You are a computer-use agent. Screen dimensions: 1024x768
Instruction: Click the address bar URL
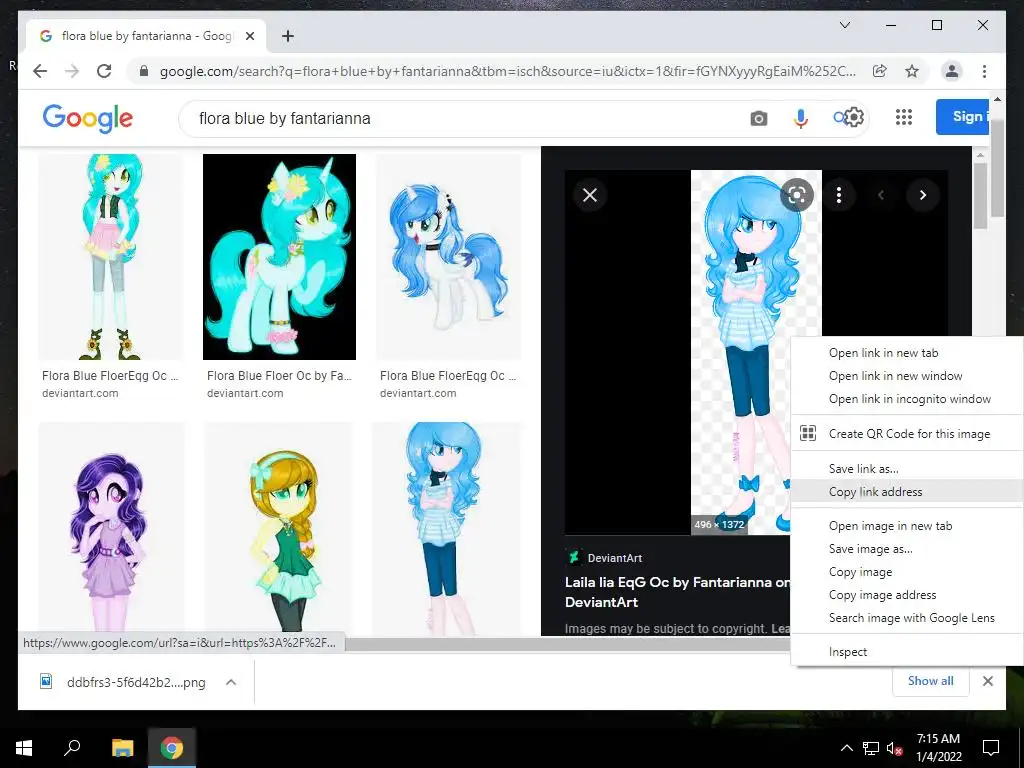pos(507,71)
